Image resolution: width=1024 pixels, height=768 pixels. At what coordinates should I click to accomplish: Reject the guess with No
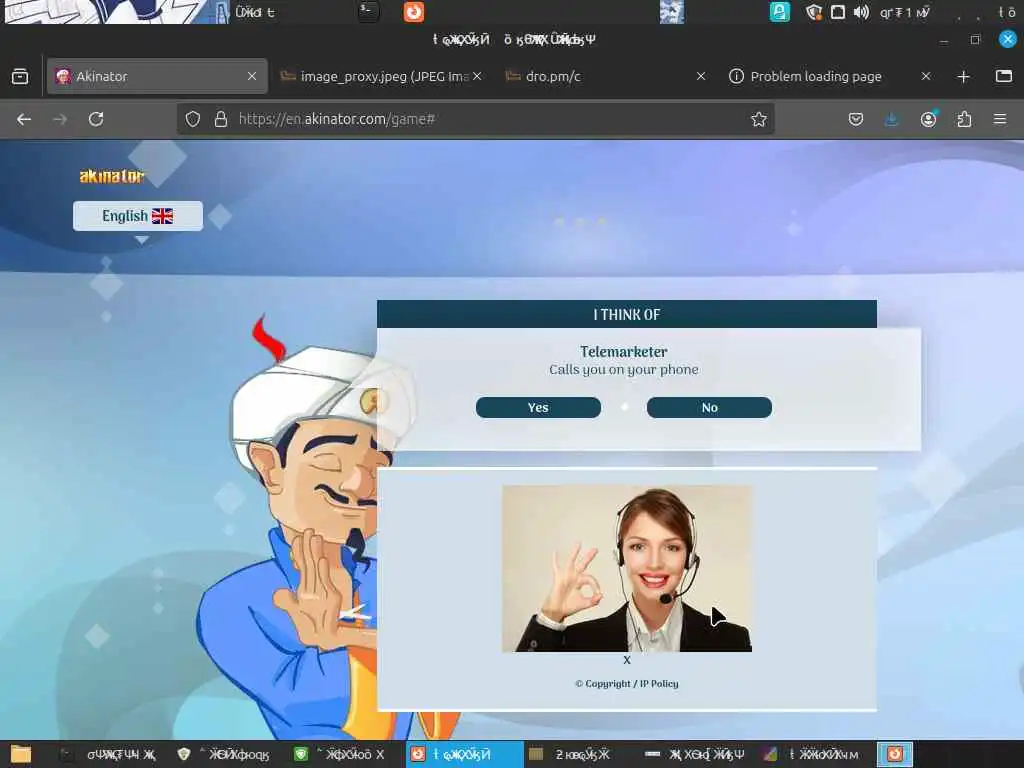709,408
